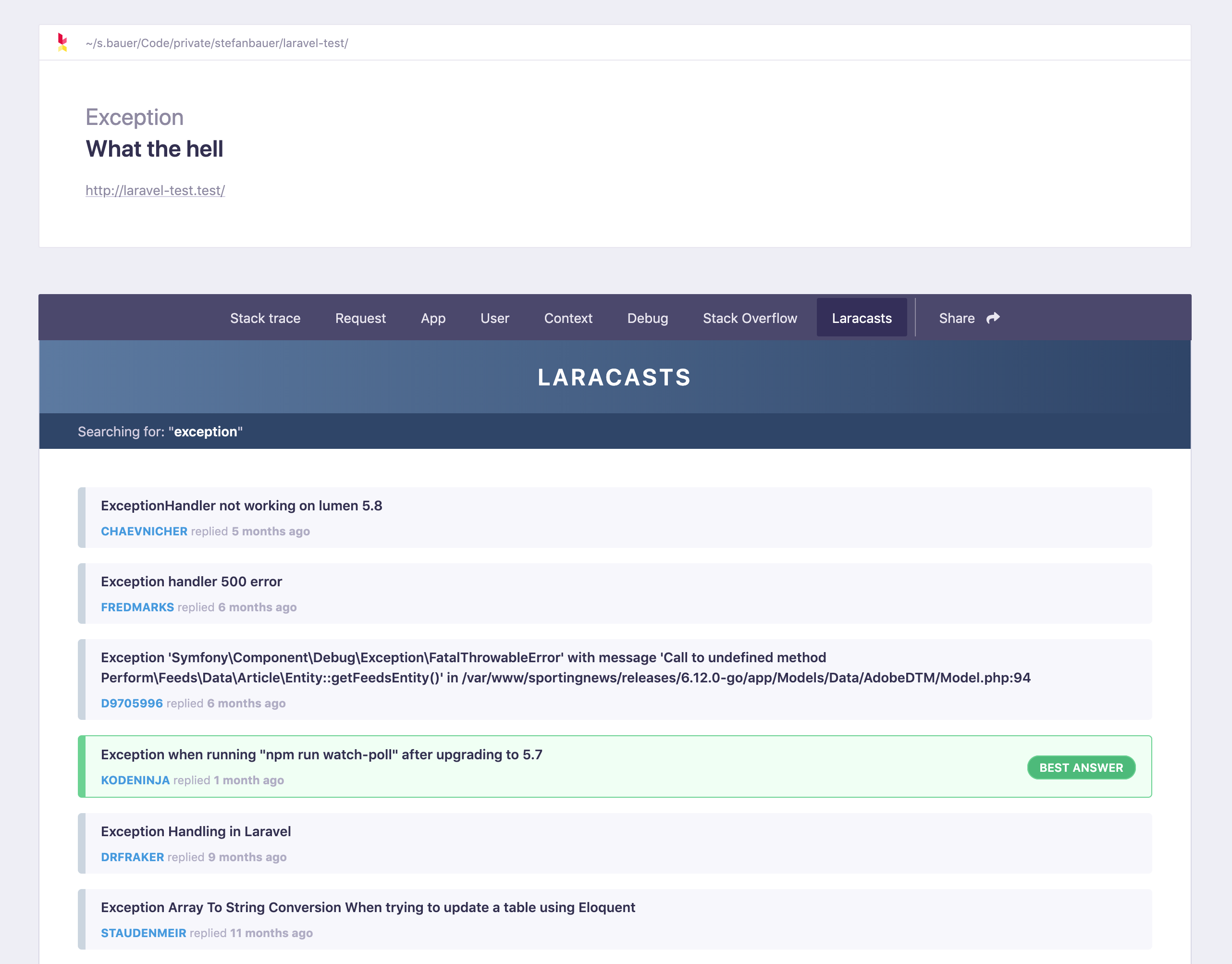
Task: Switch to Stack Overflow tab
Action: coord(750,318)
